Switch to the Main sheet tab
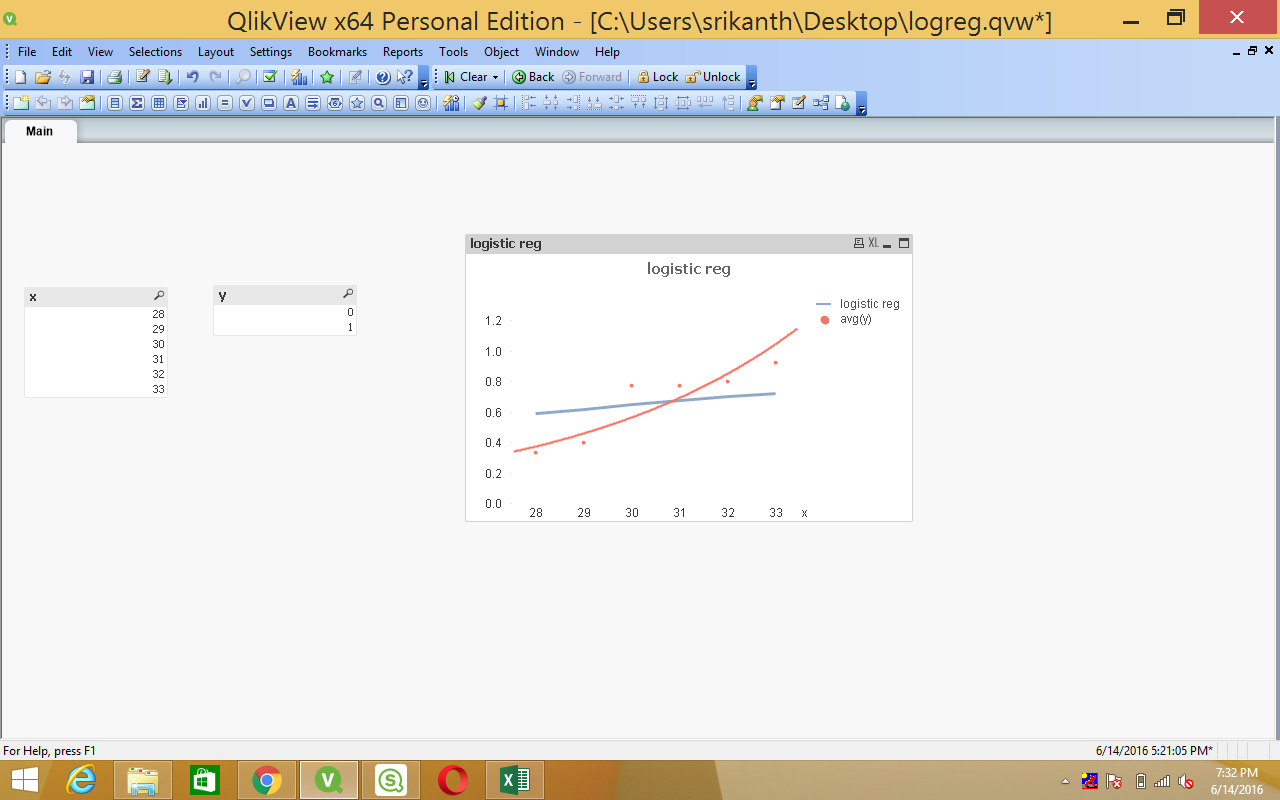 [40, 131]
